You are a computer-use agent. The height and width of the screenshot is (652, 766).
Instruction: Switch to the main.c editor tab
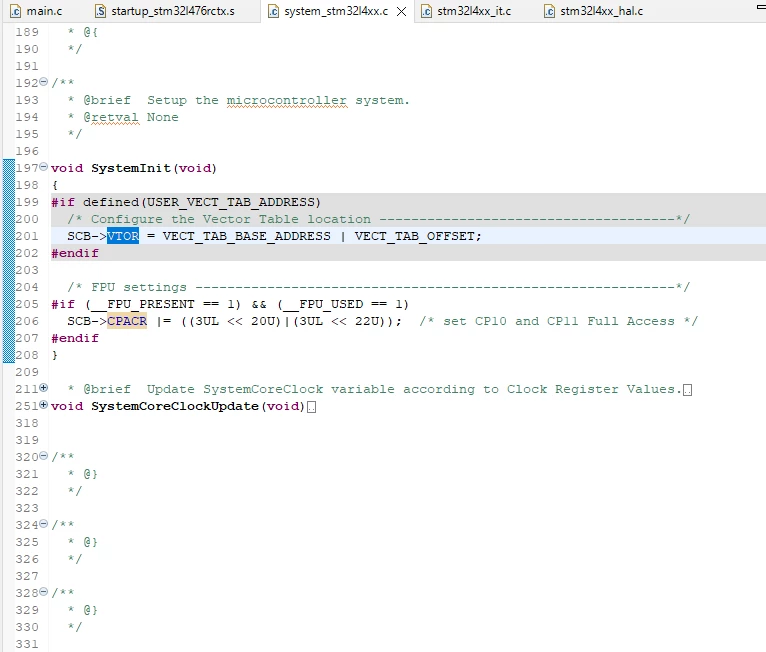(37, 11)
